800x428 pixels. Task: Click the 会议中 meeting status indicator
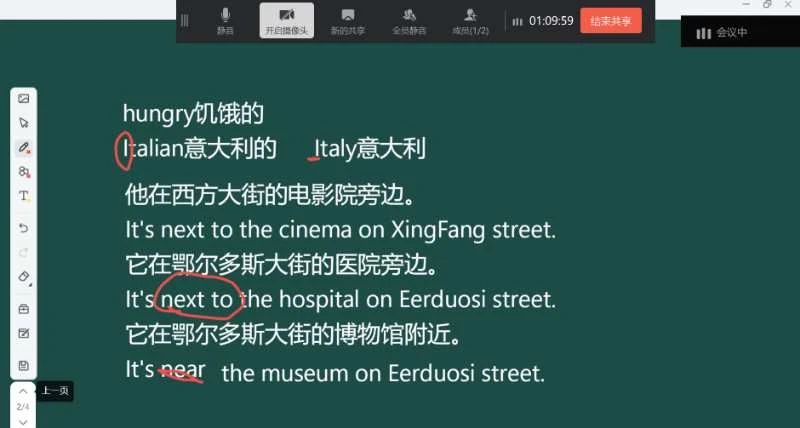click(x=722, y=32)
